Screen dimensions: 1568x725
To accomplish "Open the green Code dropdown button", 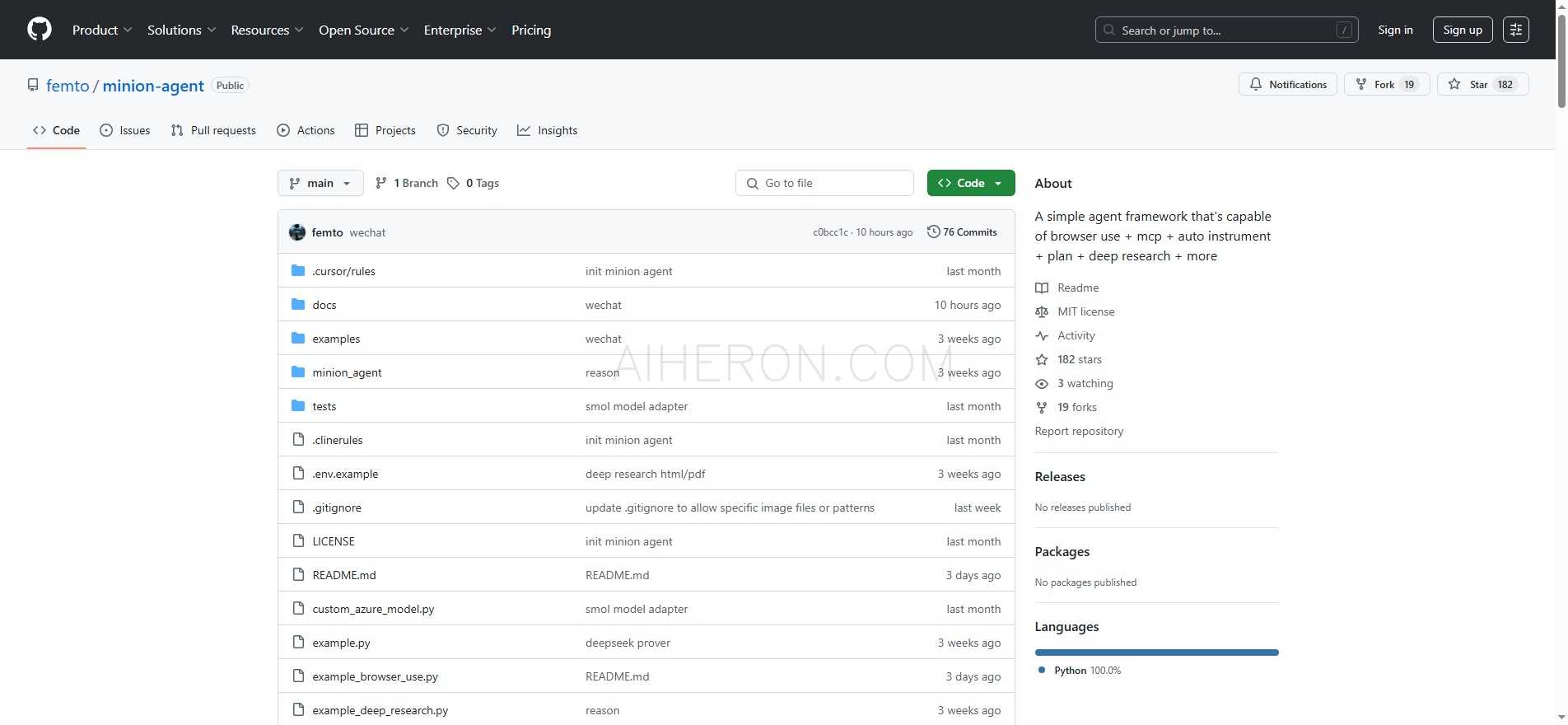I will pyautogui.click(x=971, y=183).
